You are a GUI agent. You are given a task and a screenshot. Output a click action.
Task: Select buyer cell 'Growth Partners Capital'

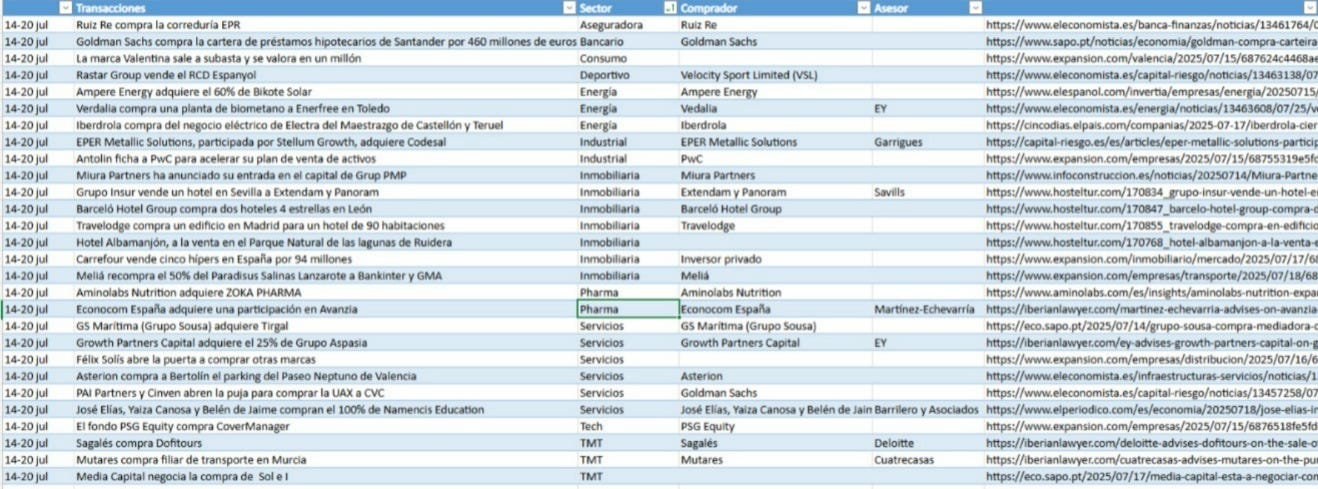point(775,343)
